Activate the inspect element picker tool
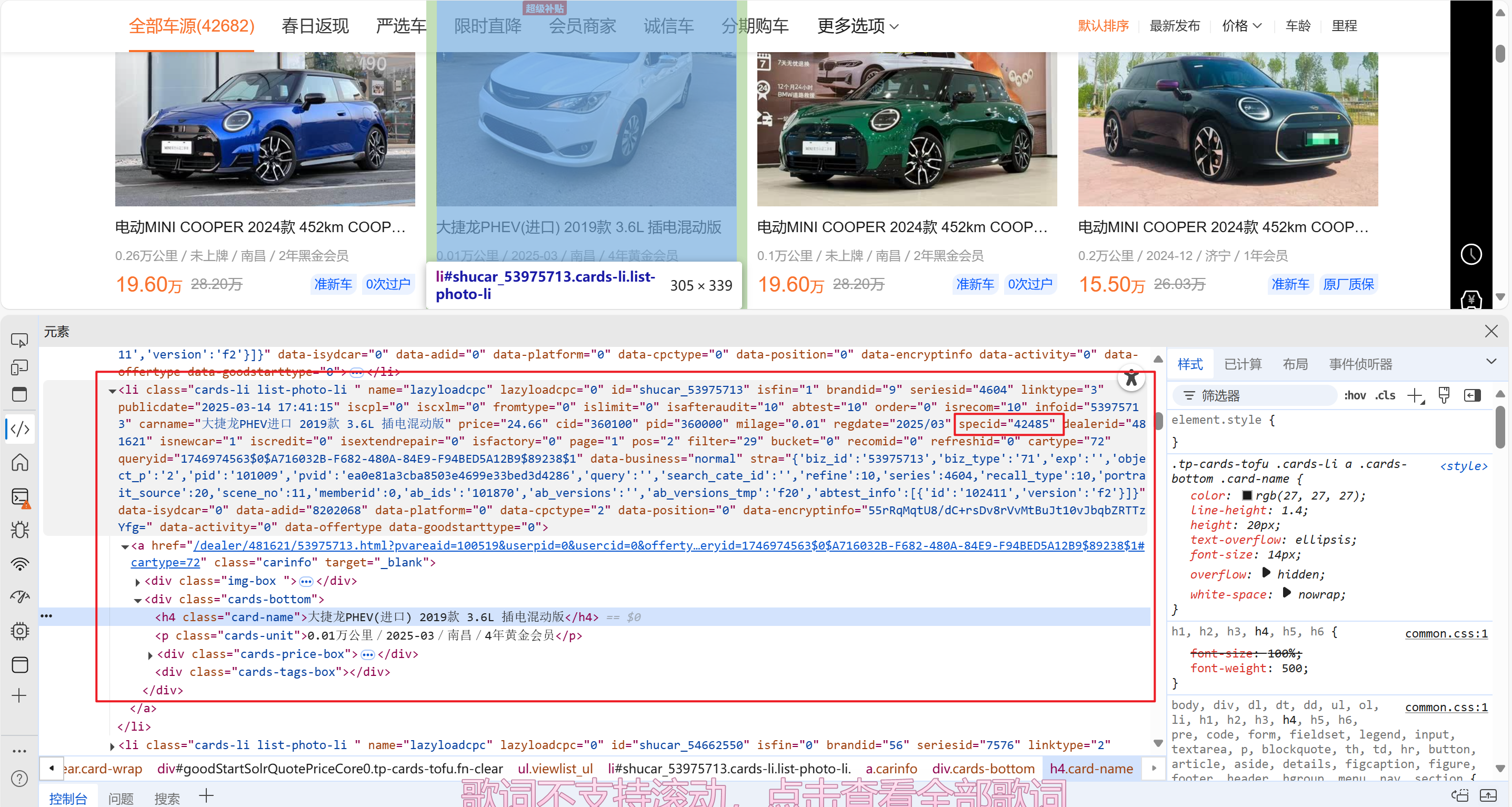The width and height of the screenshot is (1512, 807). click(19, 341)
